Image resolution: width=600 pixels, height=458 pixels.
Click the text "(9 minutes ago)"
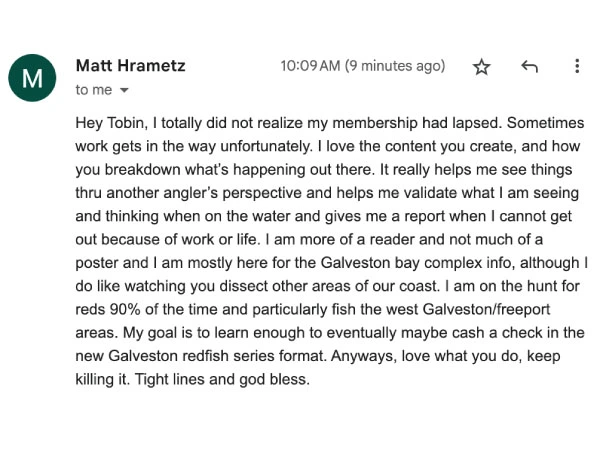point(395,66)
